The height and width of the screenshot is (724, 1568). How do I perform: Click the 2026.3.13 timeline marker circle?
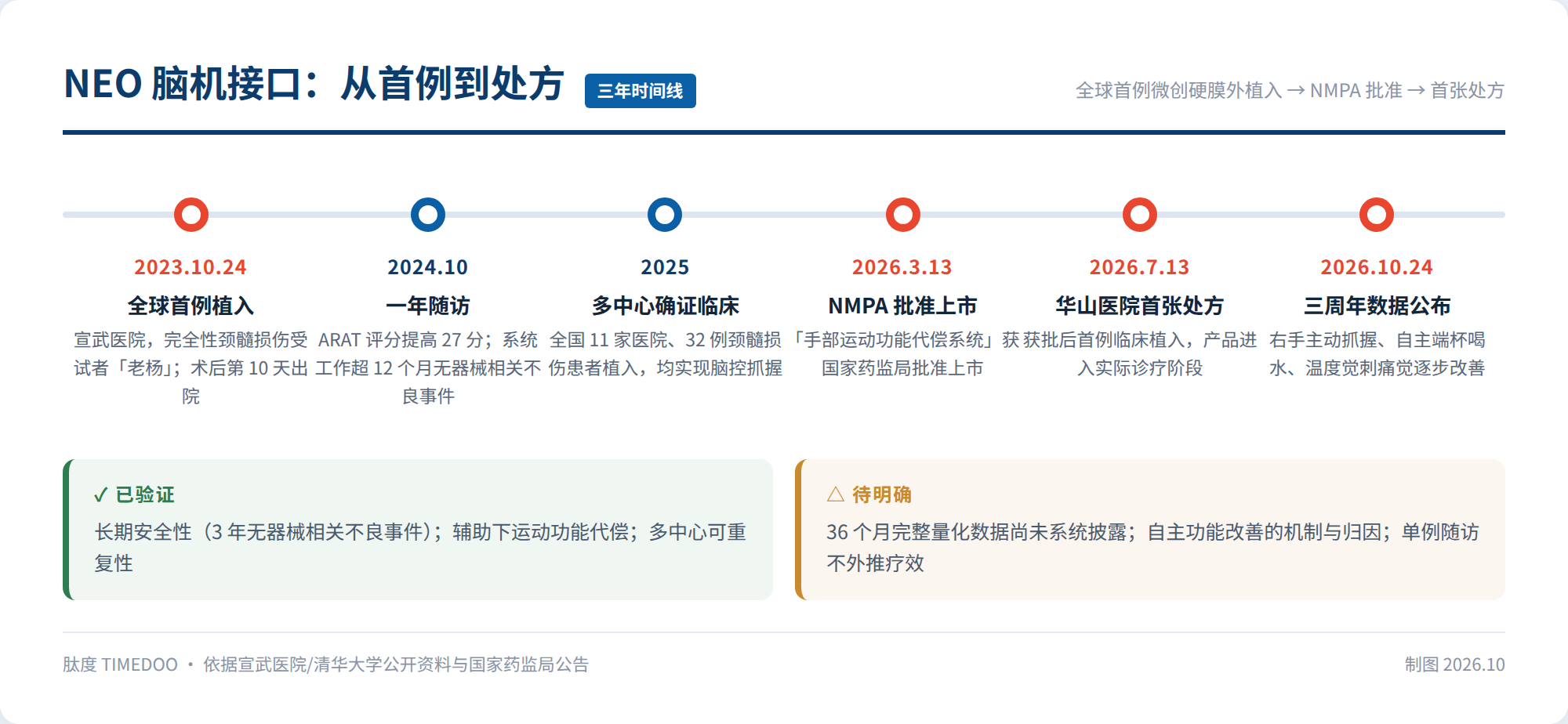coord(903,215)
